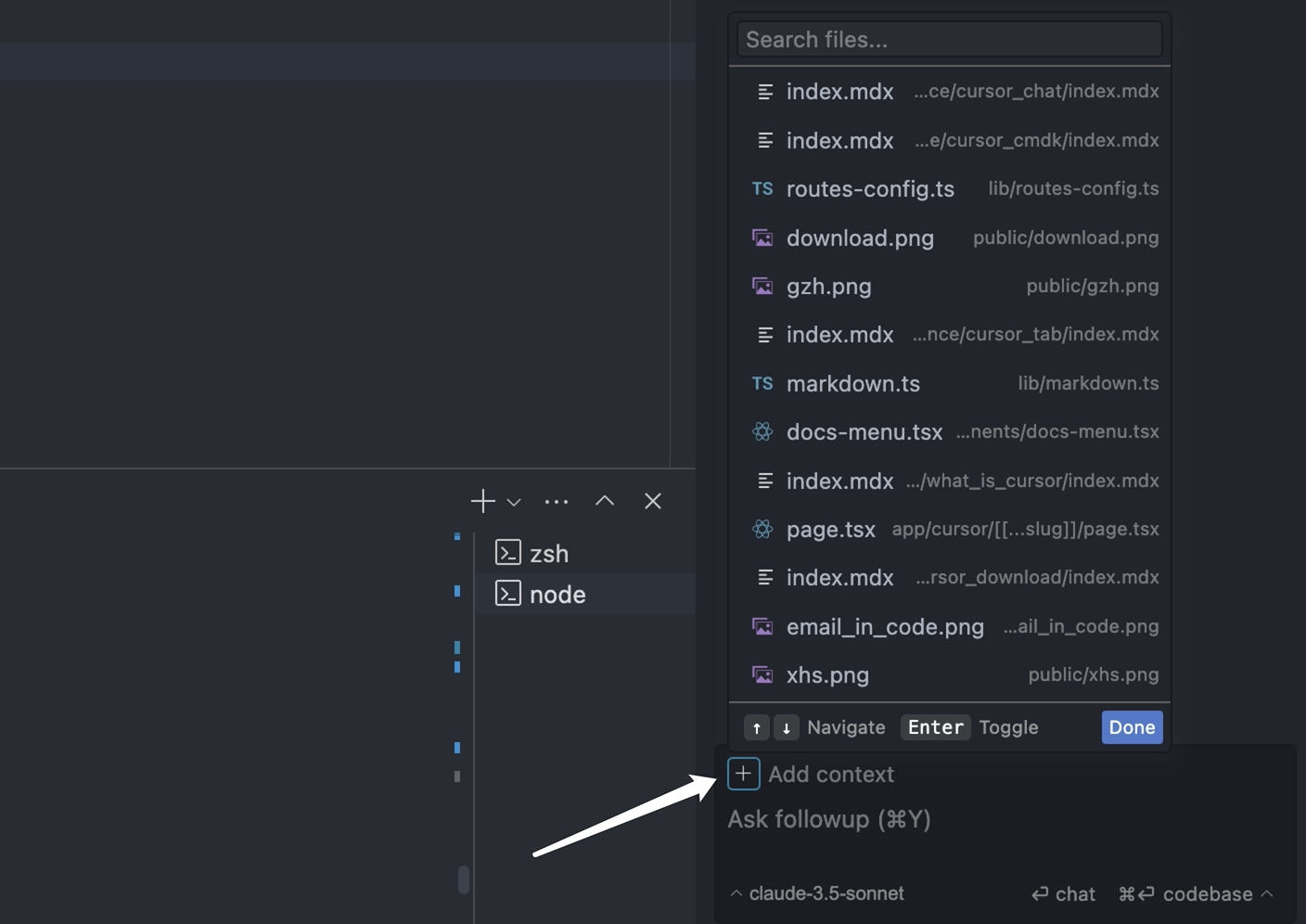Select email_in_code.png file name
The width and height of the screenshot is (1306, 924).
click(885, 627)
